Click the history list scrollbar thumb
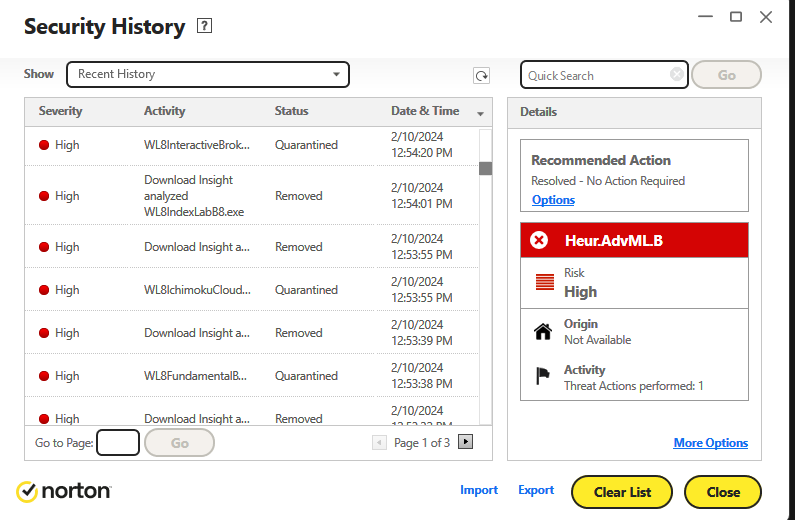Screen dimensions: 795x520 [485, 168]
